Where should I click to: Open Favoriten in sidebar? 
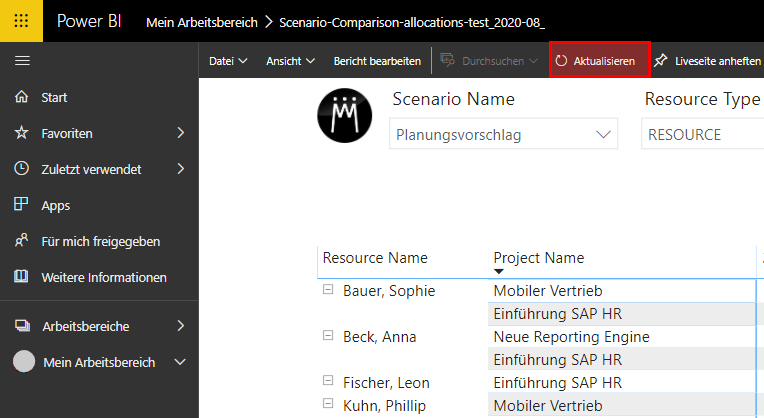67,133
